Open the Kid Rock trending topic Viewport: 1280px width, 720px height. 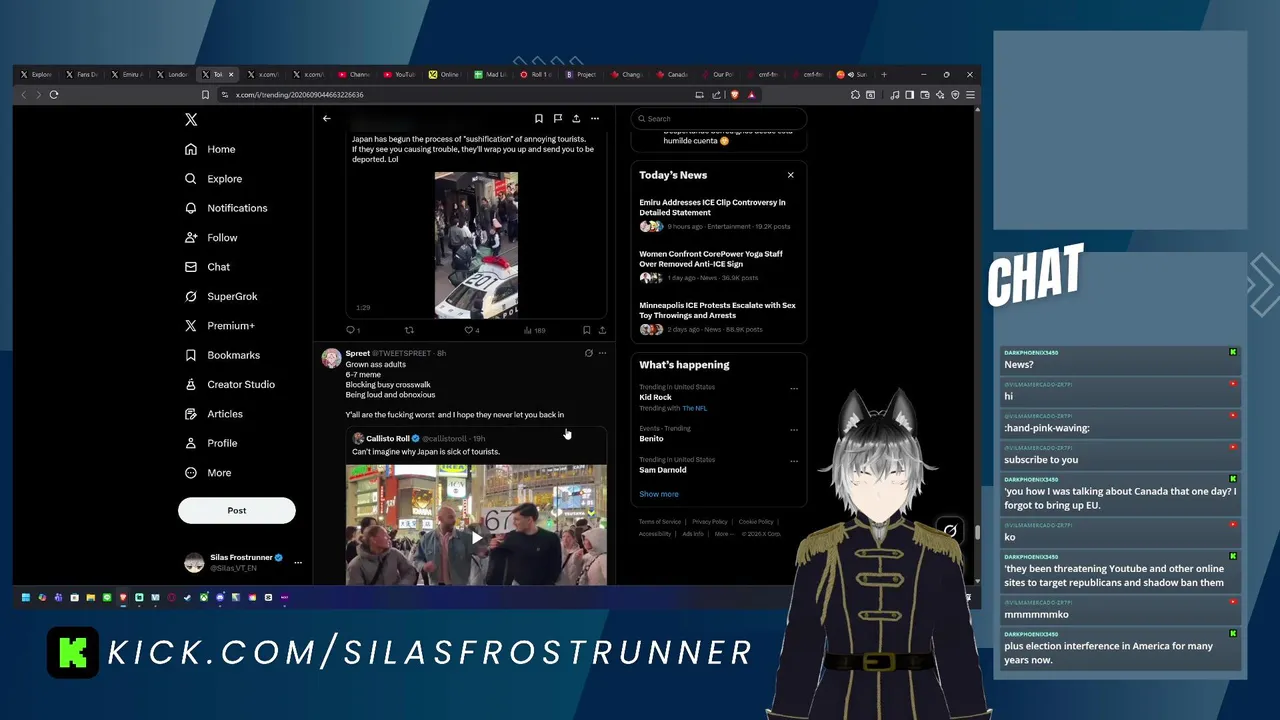655,397
